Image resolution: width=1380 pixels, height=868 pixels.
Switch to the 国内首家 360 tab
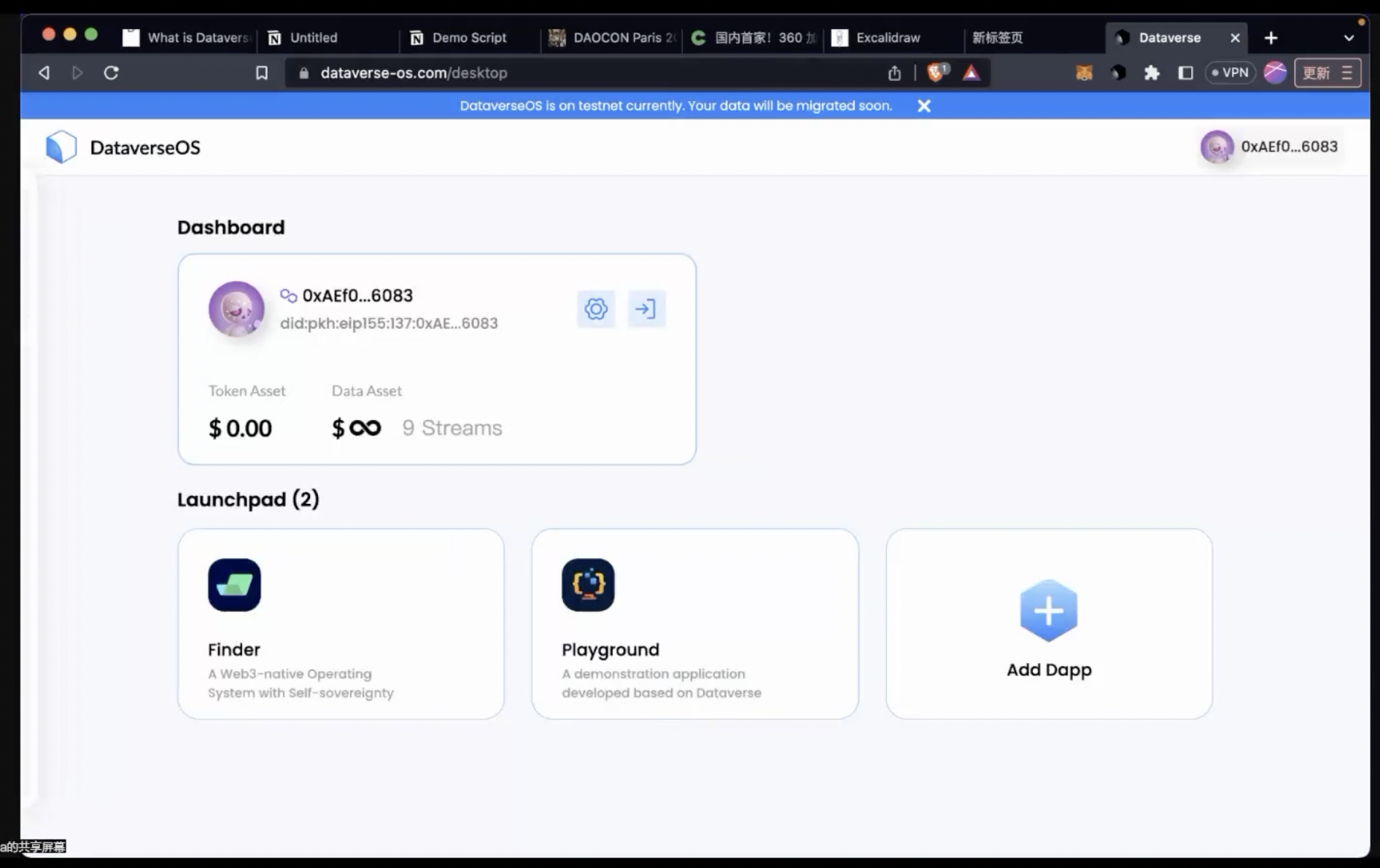pos(753,38)
